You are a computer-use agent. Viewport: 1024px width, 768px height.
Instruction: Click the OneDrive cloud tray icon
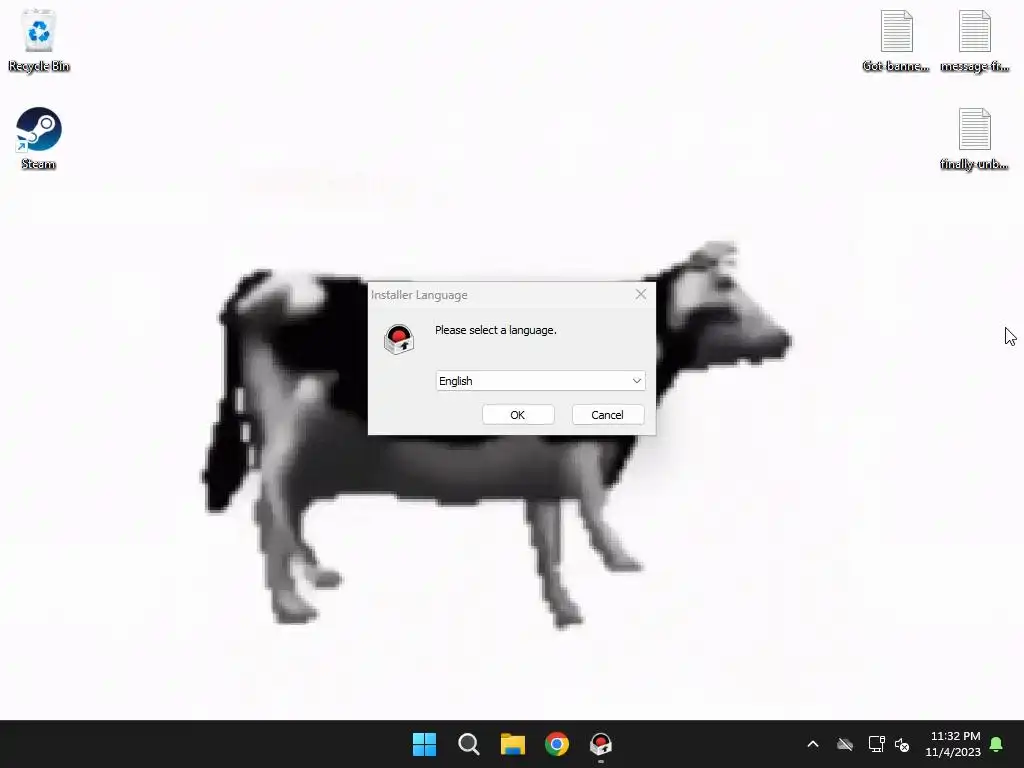(845, 744)
